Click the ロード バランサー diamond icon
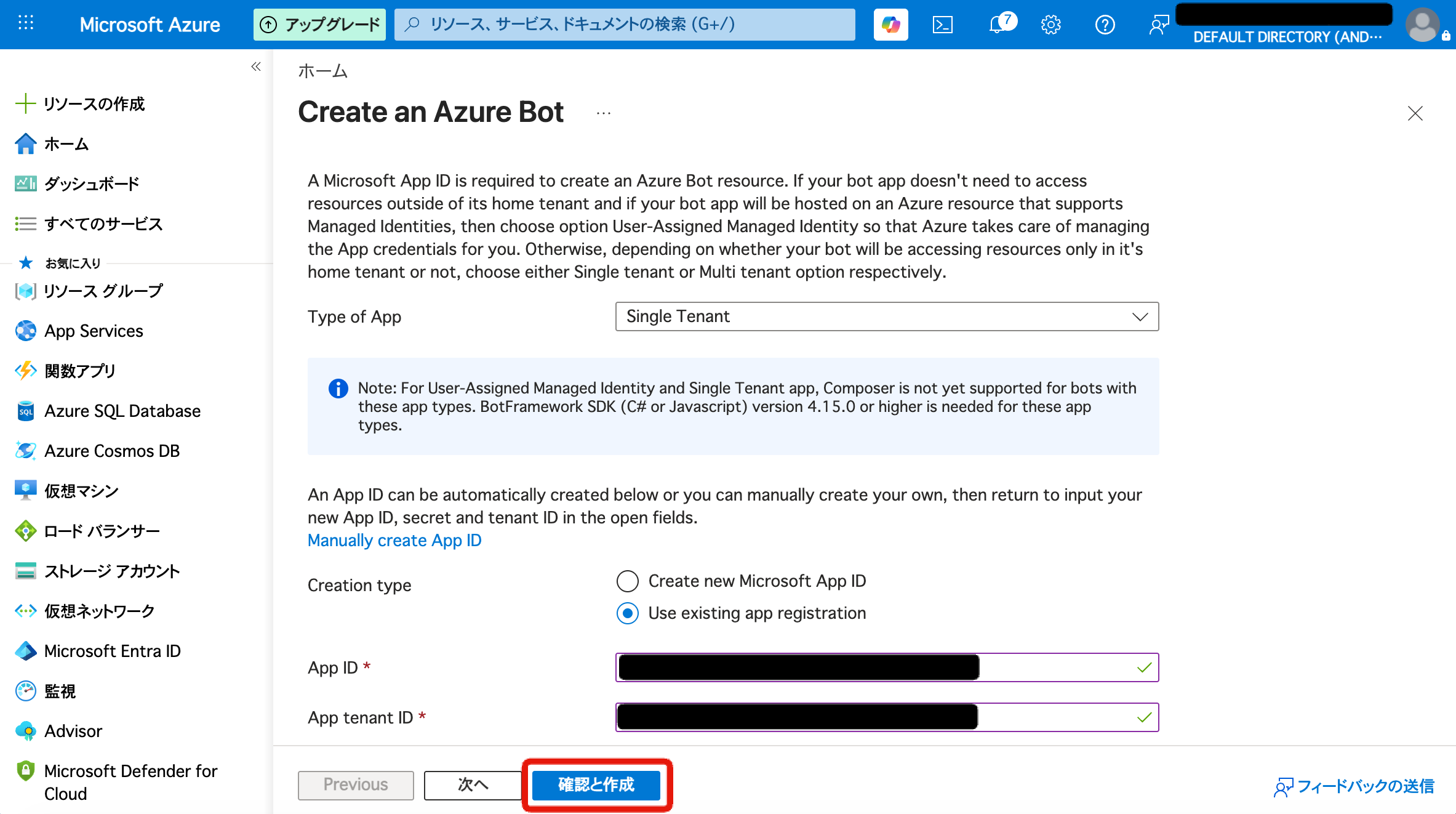This screenshot has width=1456, height=814. tap(25, 531)
